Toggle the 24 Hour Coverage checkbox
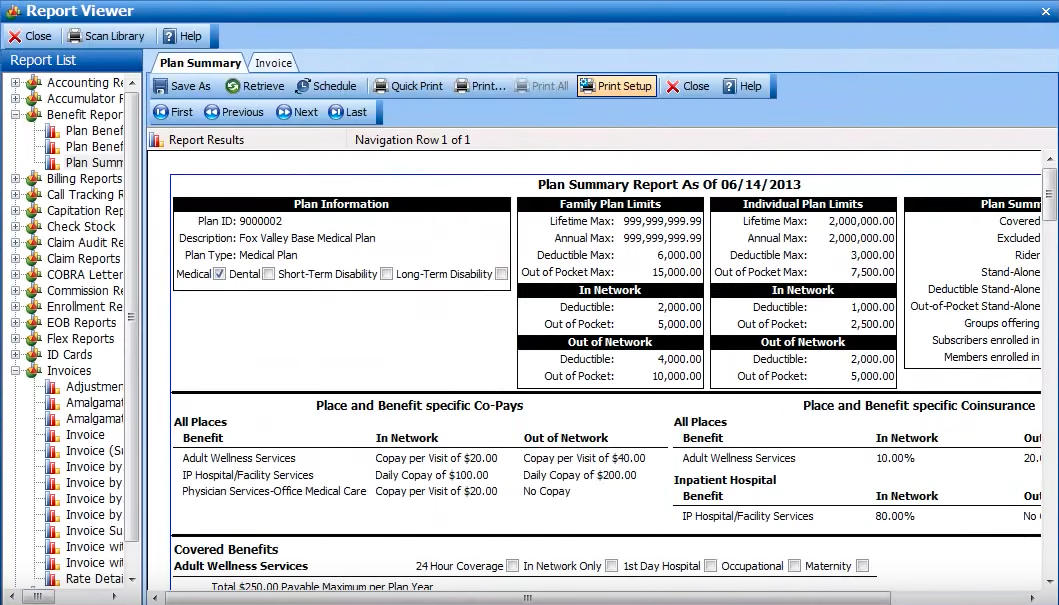The height and width of the screenshot is (605, 1059). point(513,566)
